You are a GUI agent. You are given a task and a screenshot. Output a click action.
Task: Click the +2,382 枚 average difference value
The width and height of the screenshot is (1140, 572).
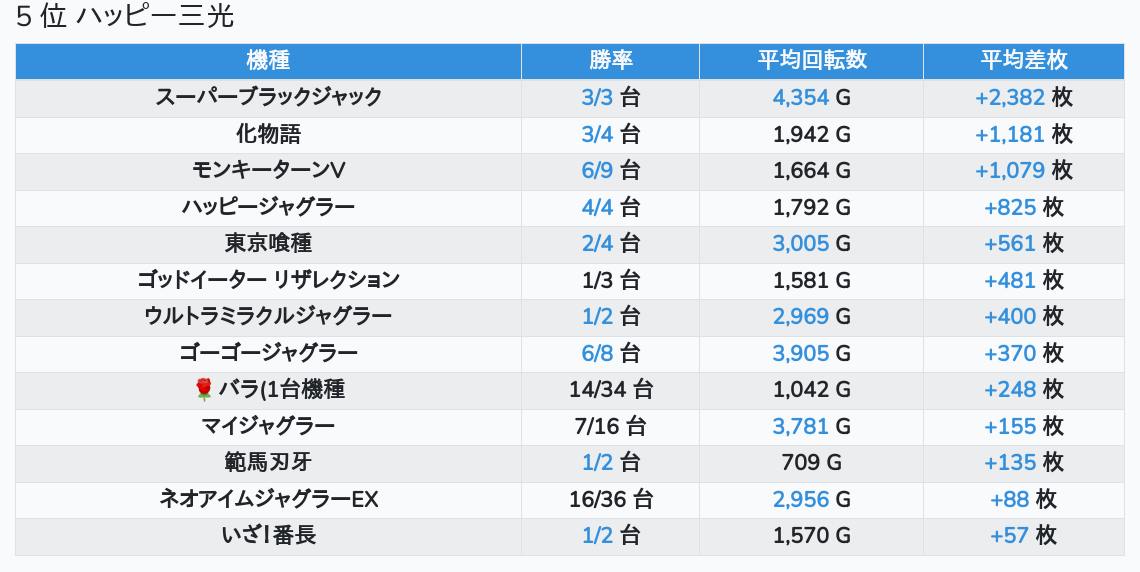[1023, 98]
